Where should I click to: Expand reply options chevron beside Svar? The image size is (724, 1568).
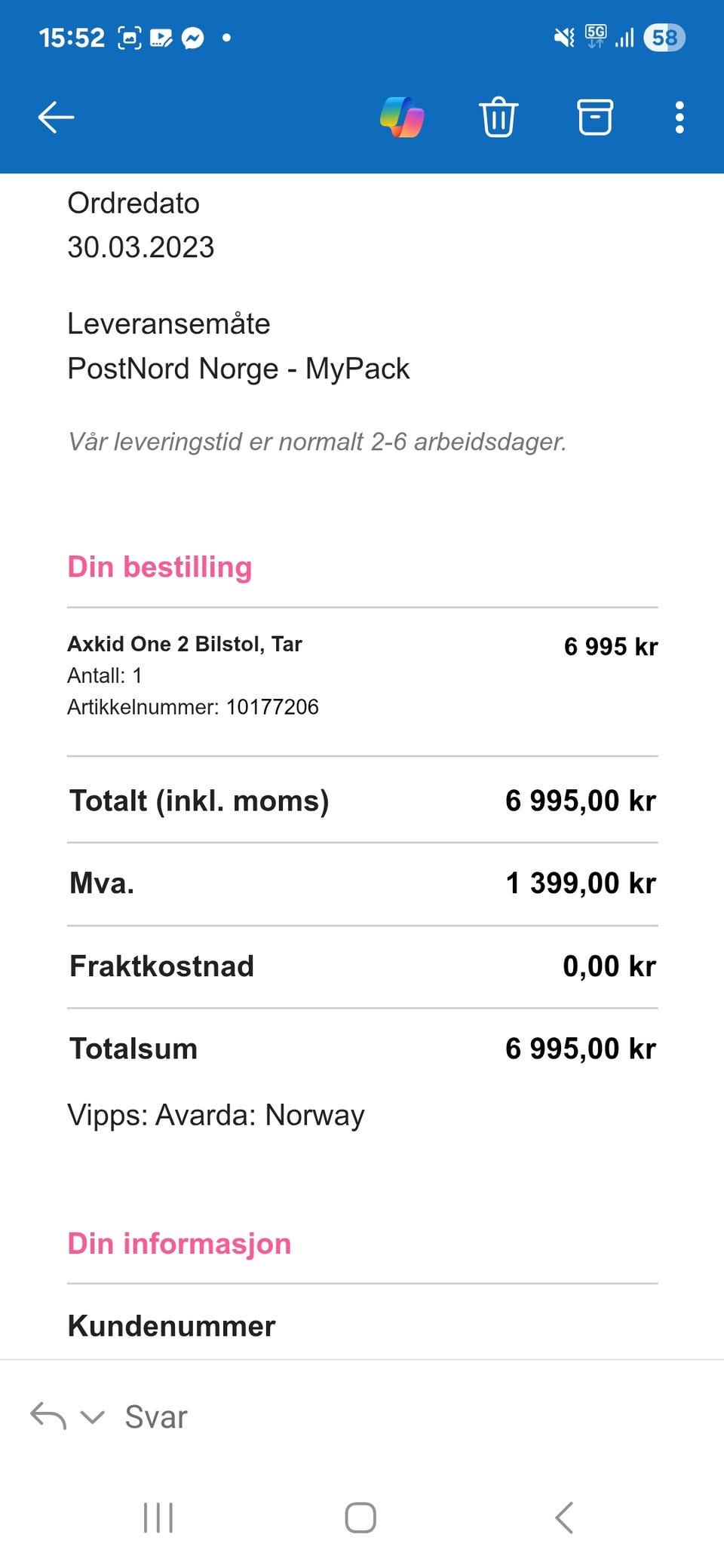click(92, 1417)
